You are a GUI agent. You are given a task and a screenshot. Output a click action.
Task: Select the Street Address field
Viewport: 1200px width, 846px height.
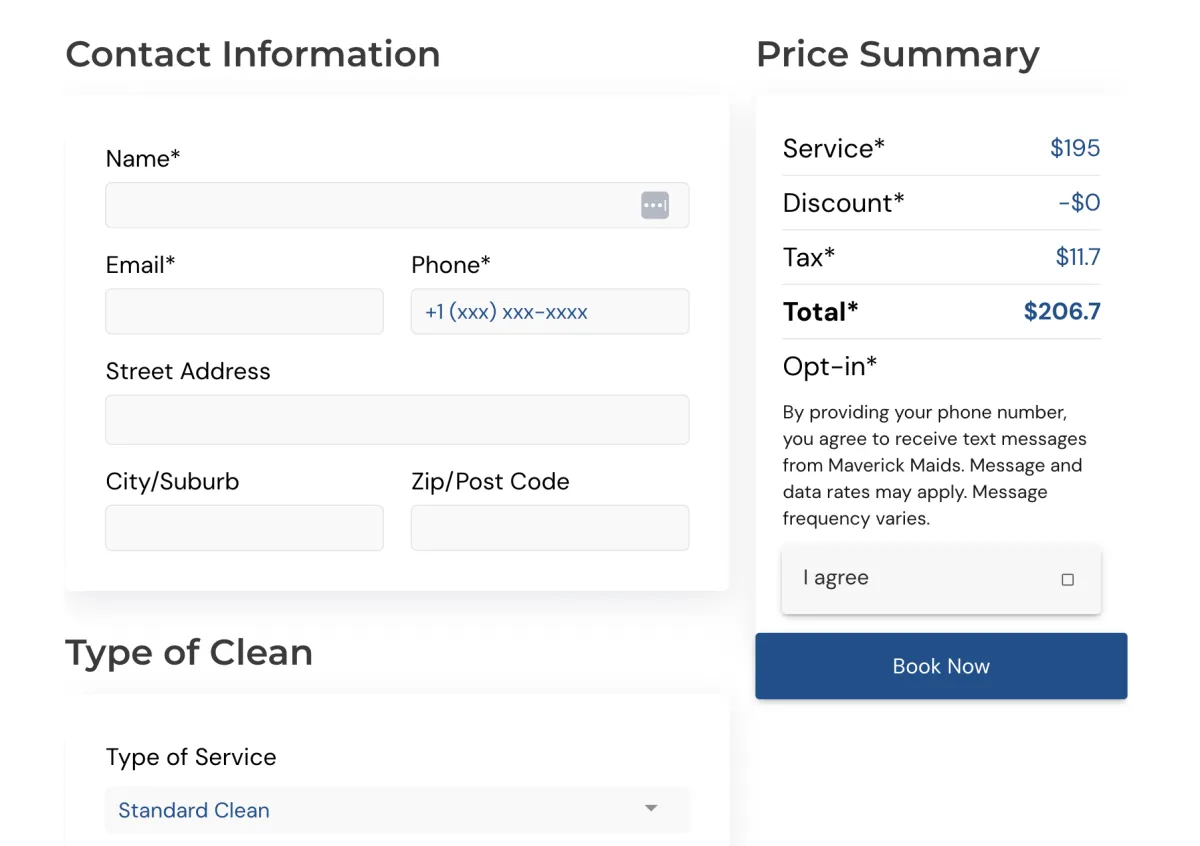(397, 419)
